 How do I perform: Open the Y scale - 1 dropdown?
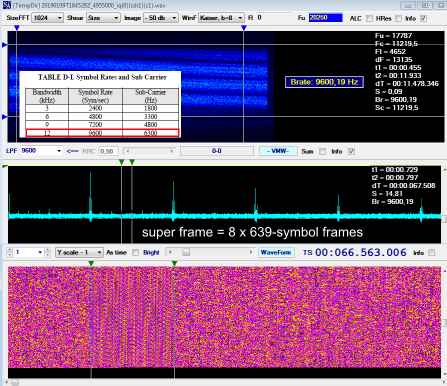click(79, 252)
